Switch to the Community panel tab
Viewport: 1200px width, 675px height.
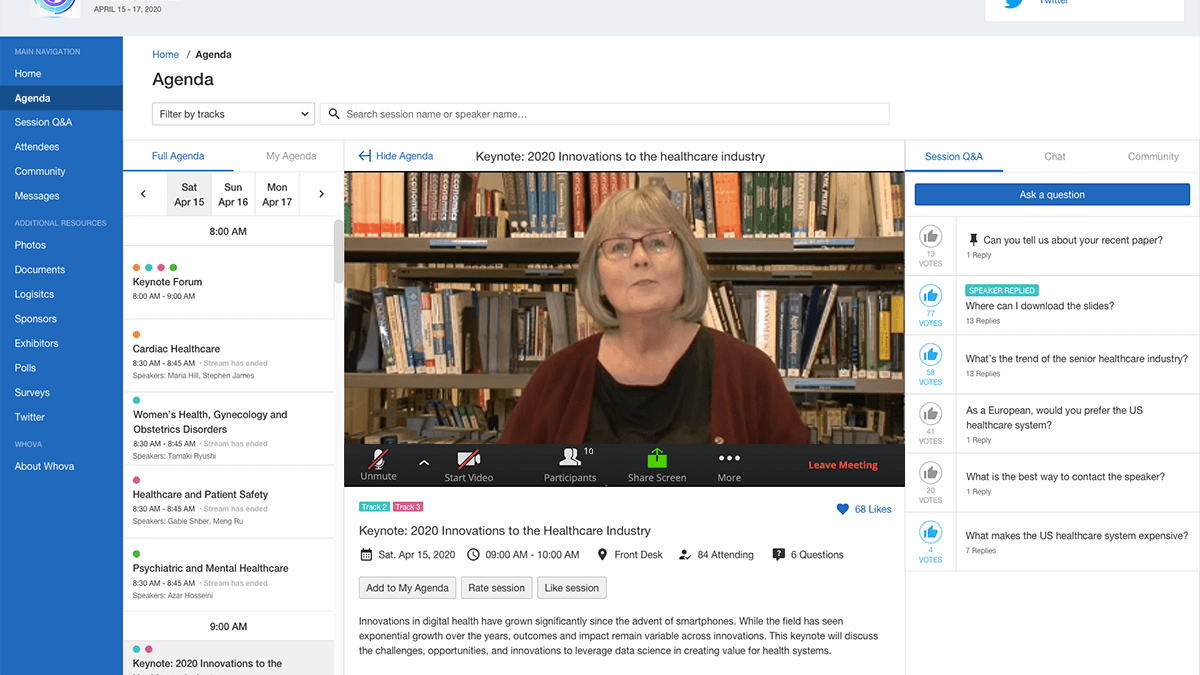tap(1153, 156)
